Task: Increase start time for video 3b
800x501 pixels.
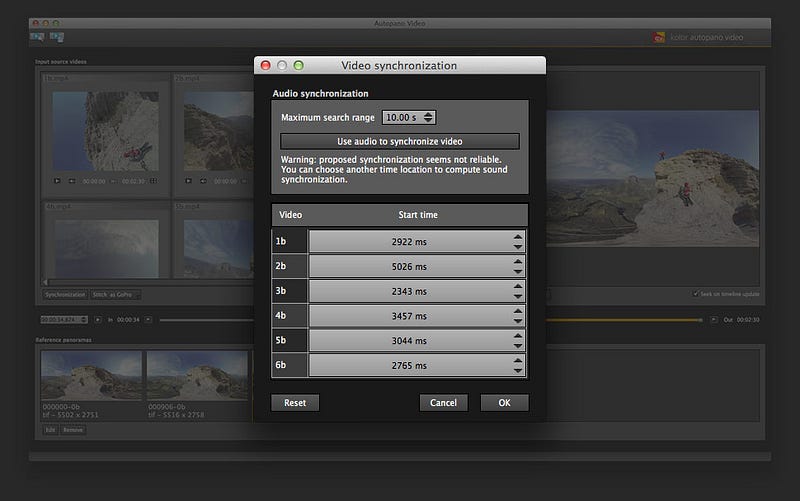Action: coord(518,286)
